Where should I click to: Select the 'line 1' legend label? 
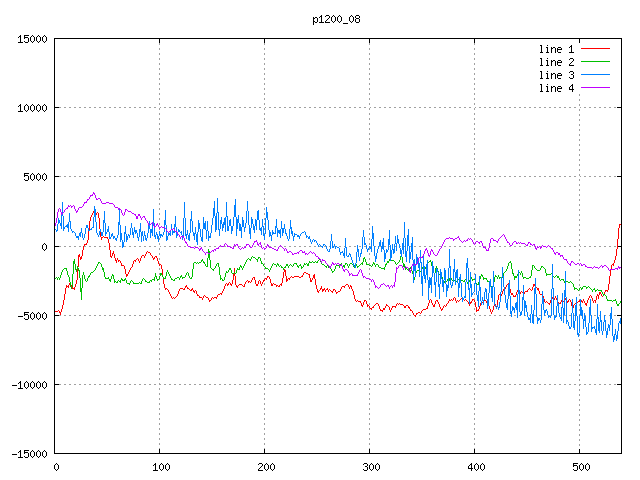(557, 49)
